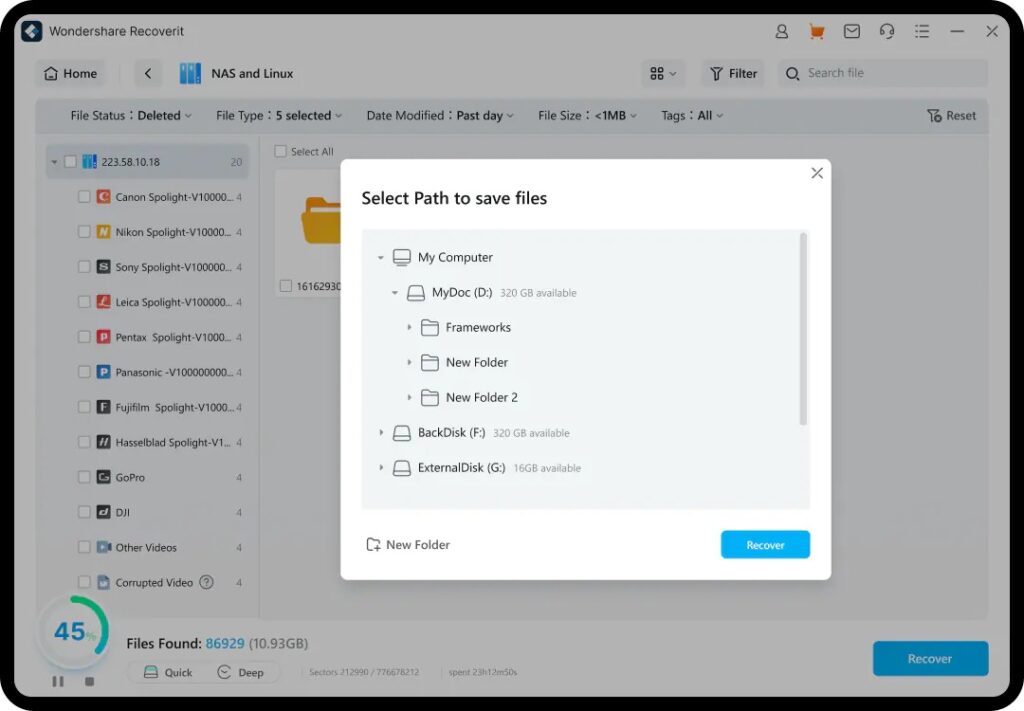Click the Panasonic brand icon

click(103, 372)
